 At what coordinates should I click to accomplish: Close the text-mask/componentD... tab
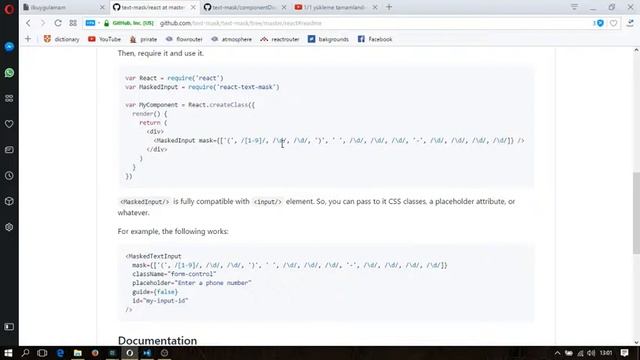tap(284, 7)
